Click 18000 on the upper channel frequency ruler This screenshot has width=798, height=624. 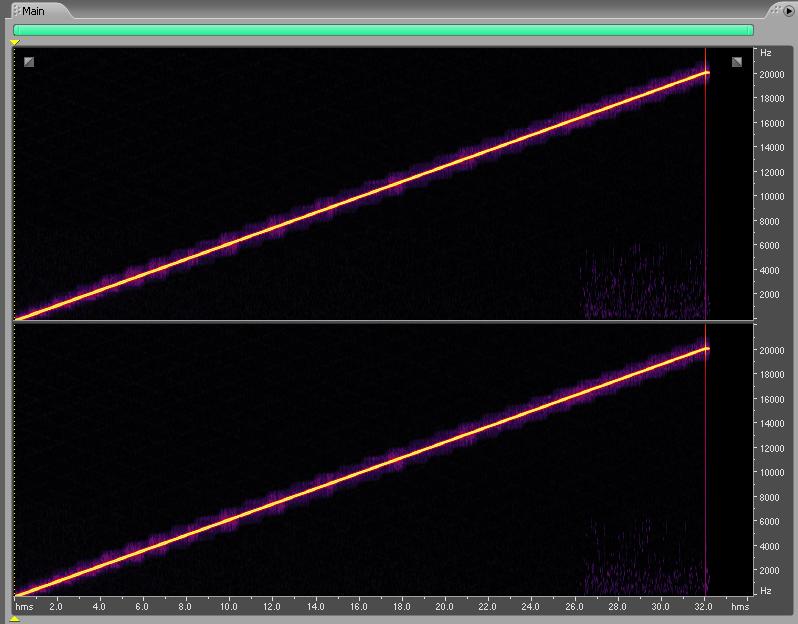click(x=772, y=98)
